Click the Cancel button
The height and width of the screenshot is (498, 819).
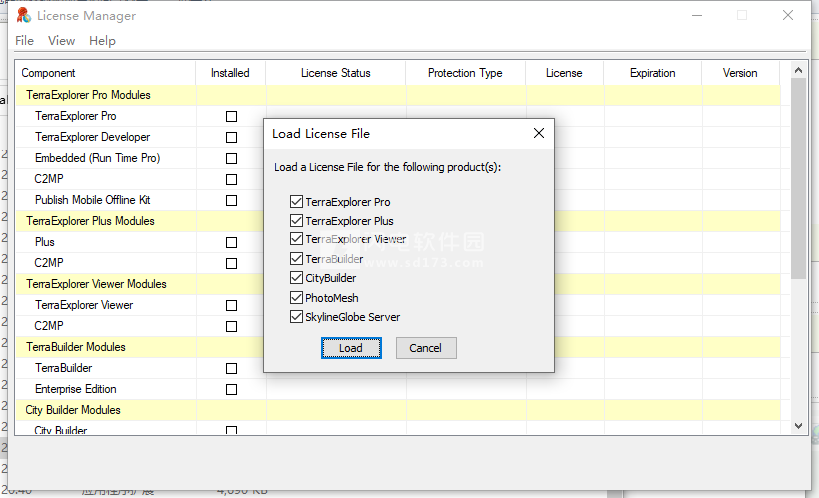coord(426,348)
